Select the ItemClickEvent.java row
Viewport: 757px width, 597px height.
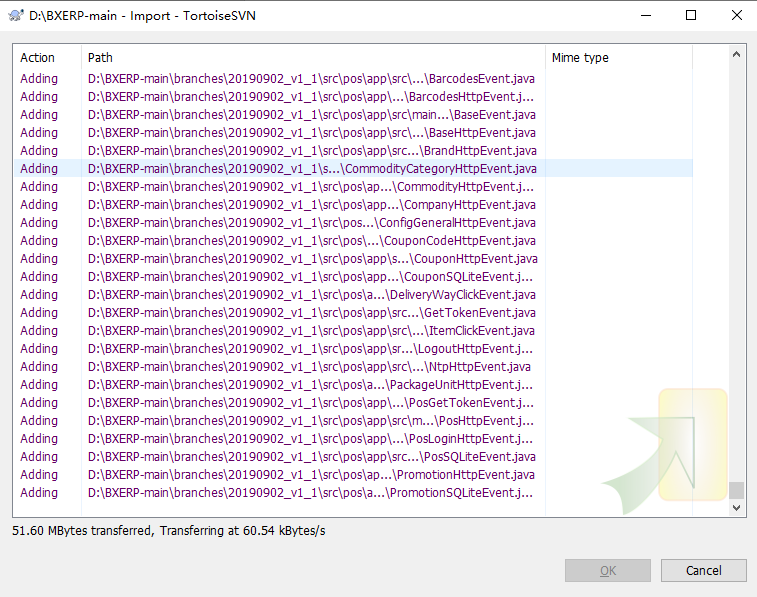click(x=353, y=331)
